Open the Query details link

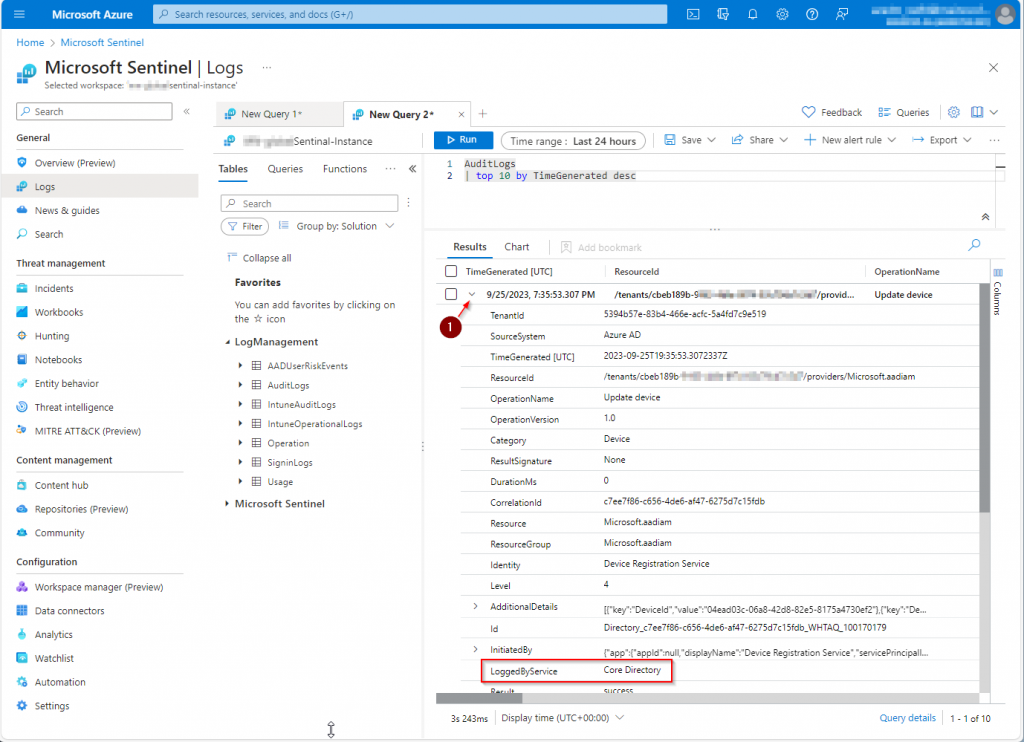point(907,718)
